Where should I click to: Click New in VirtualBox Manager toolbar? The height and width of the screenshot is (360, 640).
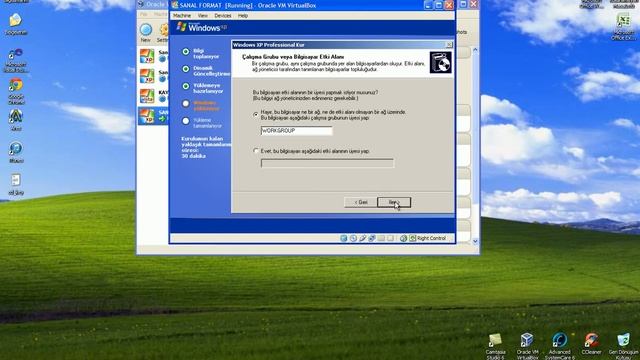coord(146,33)
